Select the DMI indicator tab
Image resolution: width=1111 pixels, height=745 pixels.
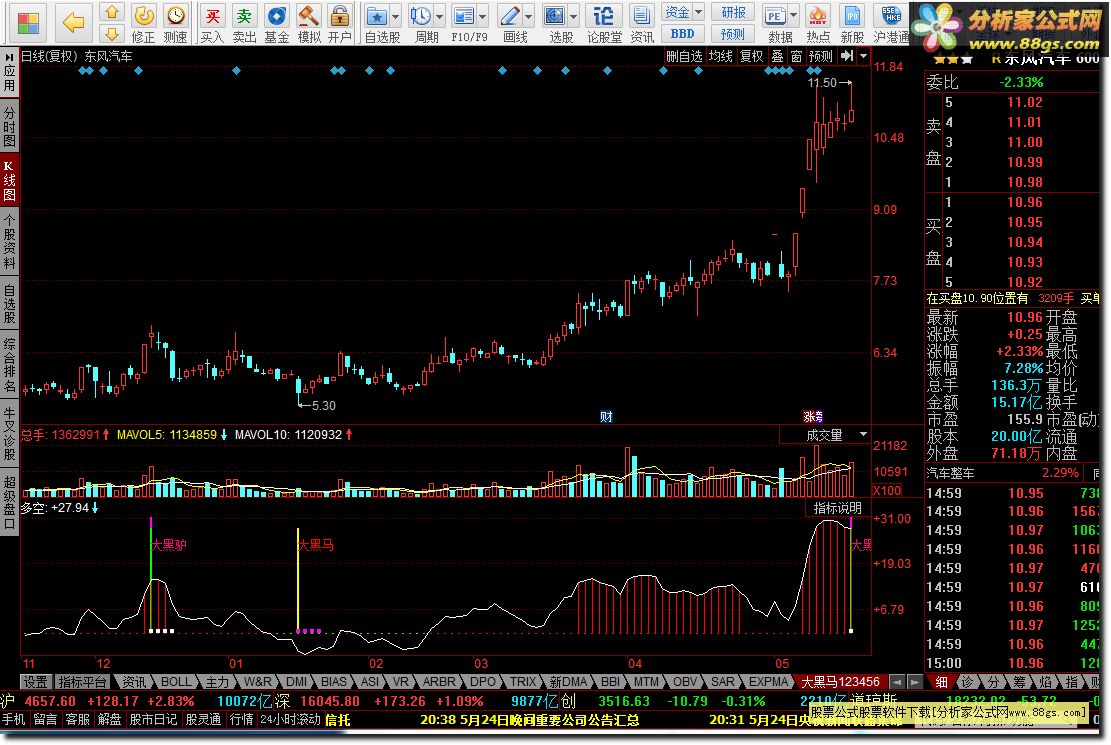(x=297, y=682)
